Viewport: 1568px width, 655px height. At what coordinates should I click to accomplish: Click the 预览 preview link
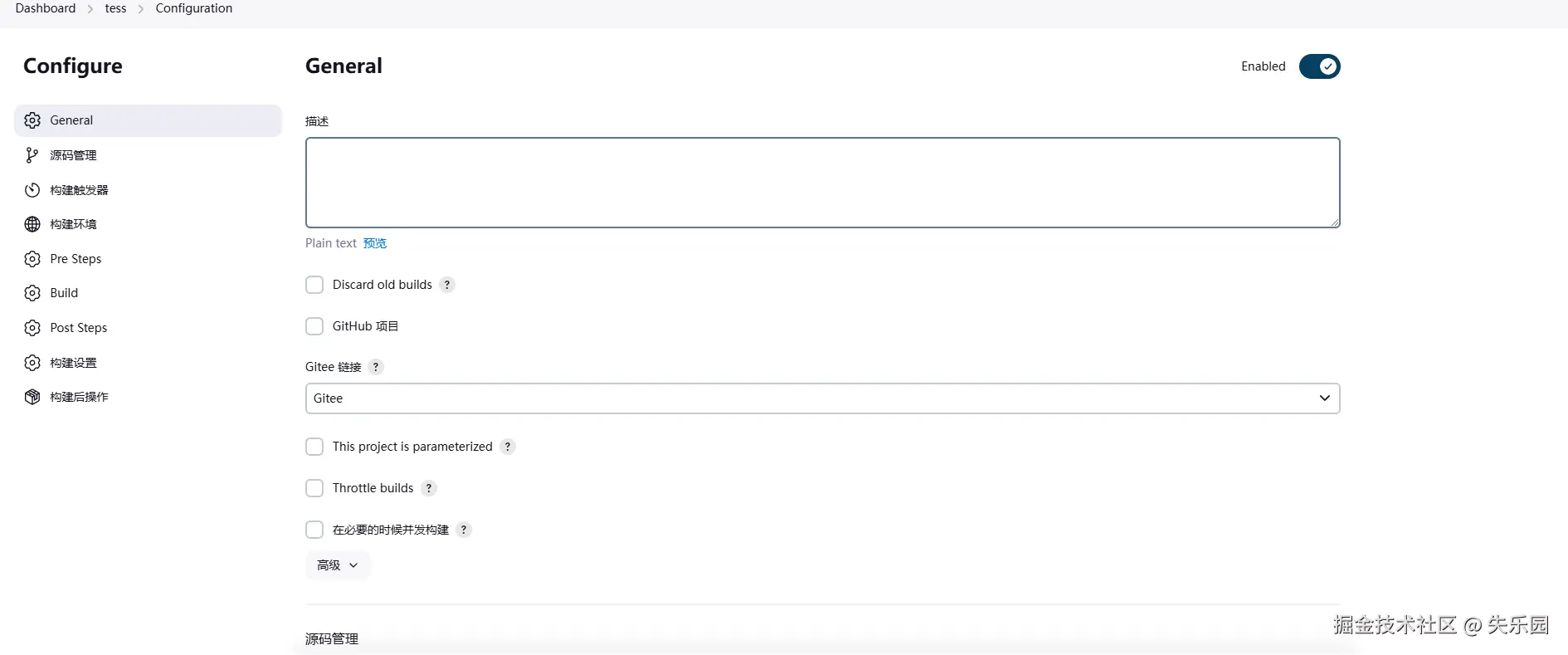point(375,243)
